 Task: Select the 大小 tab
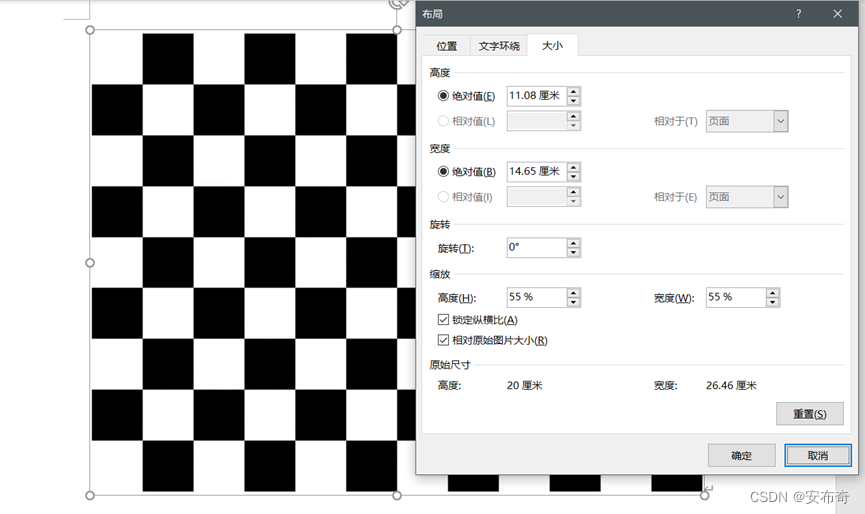552,45
